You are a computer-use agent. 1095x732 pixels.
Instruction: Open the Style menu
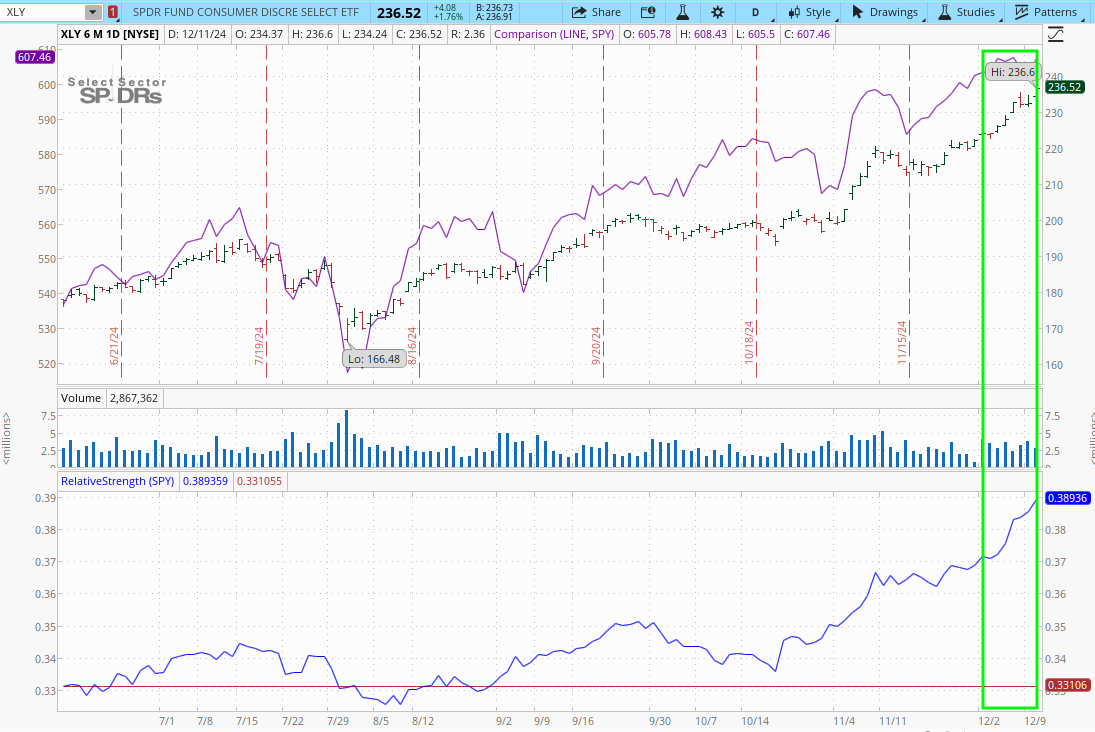tap(810, 12)
